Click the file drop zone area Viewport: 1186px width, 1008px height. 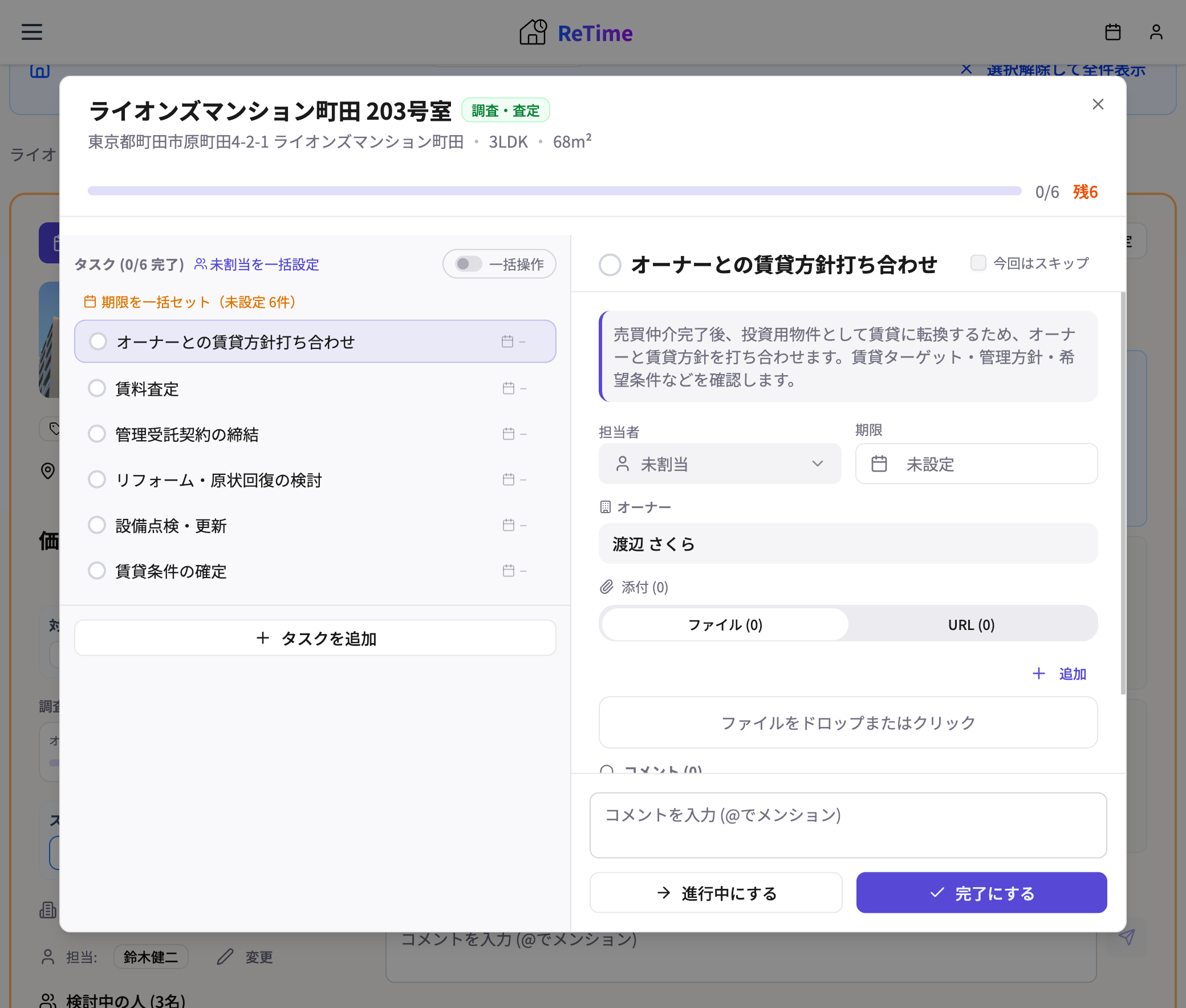848,722
